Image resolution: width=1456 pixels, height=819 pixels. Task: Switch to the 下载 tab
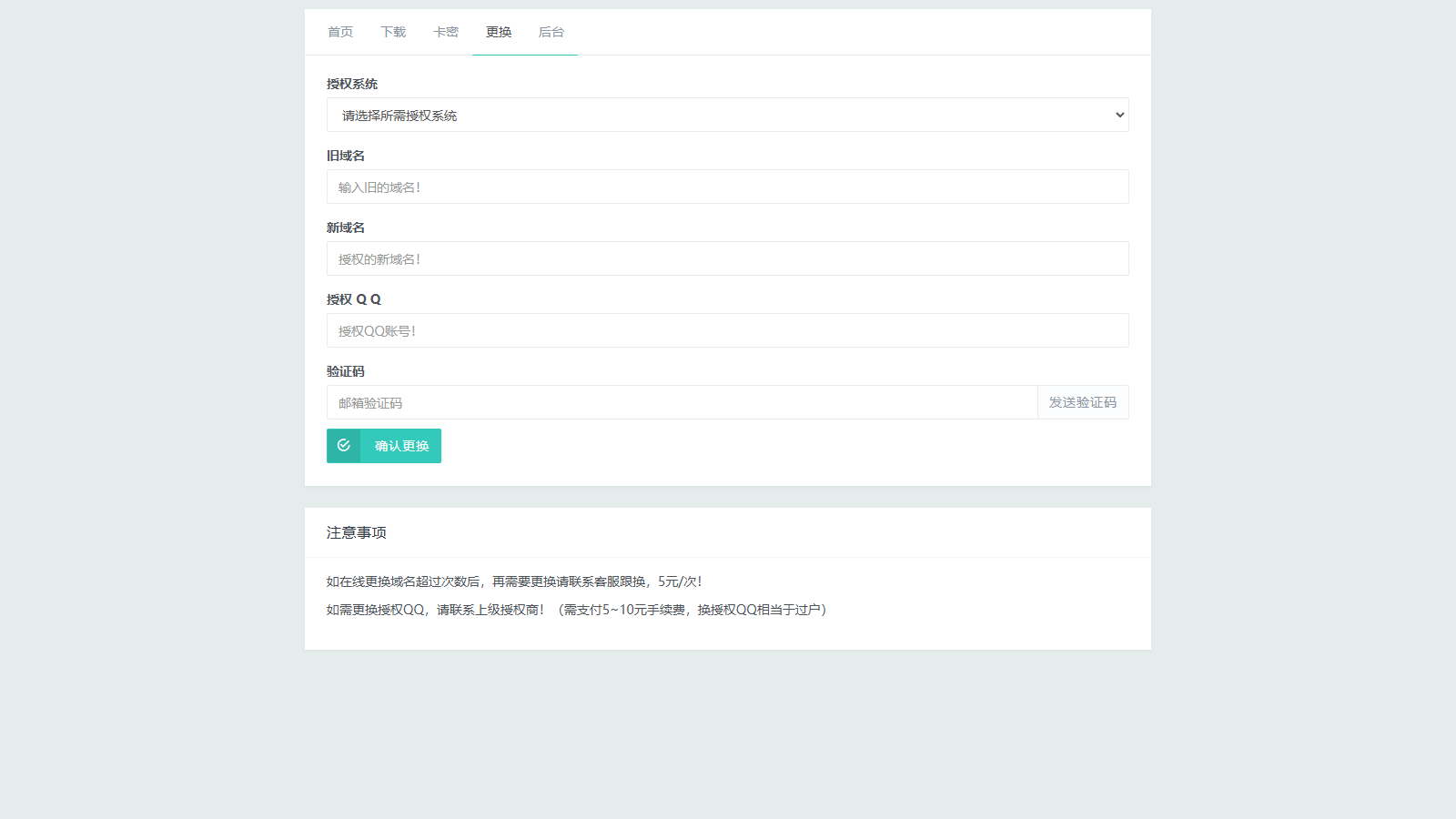click(392, 31)
